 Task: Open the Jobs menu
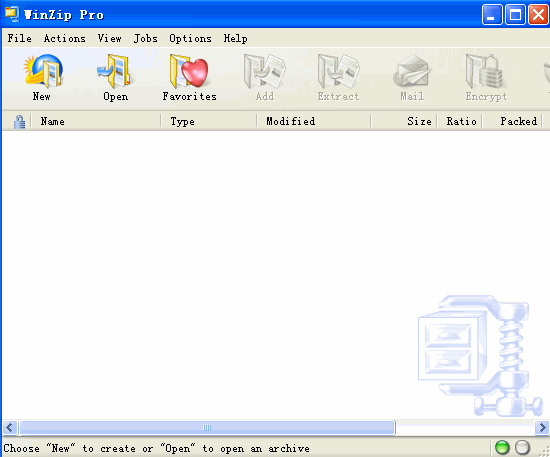coord(146,38)
